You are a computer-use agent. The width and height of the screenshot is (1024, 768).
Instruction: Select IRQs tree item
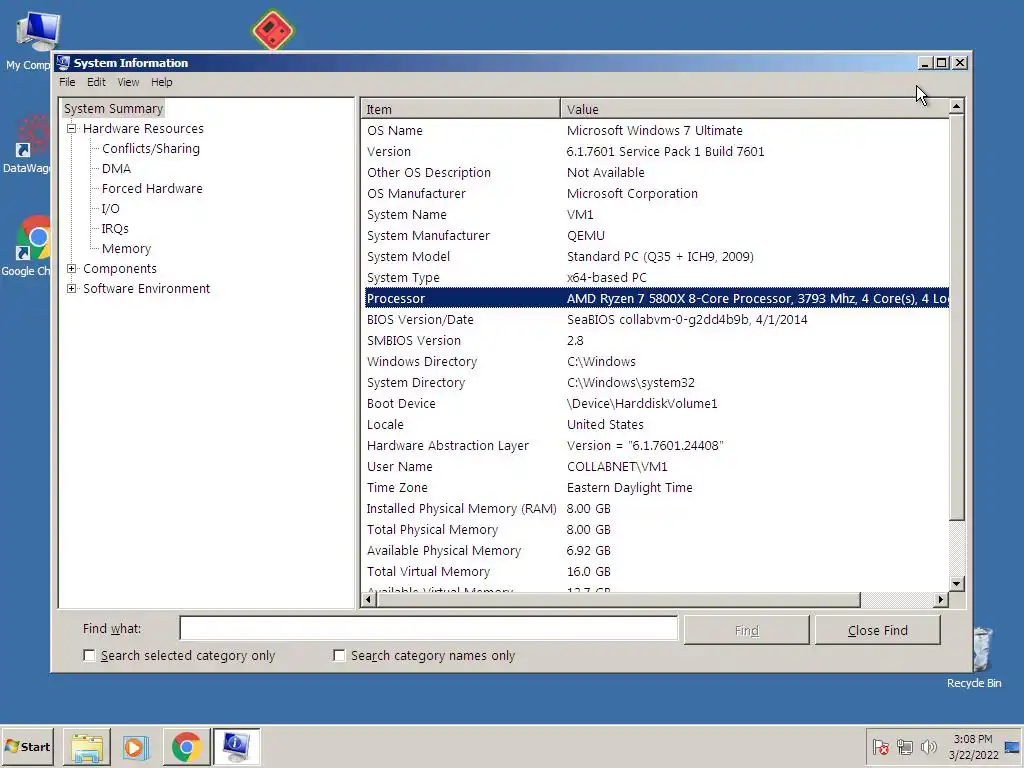tap(115, 229)
